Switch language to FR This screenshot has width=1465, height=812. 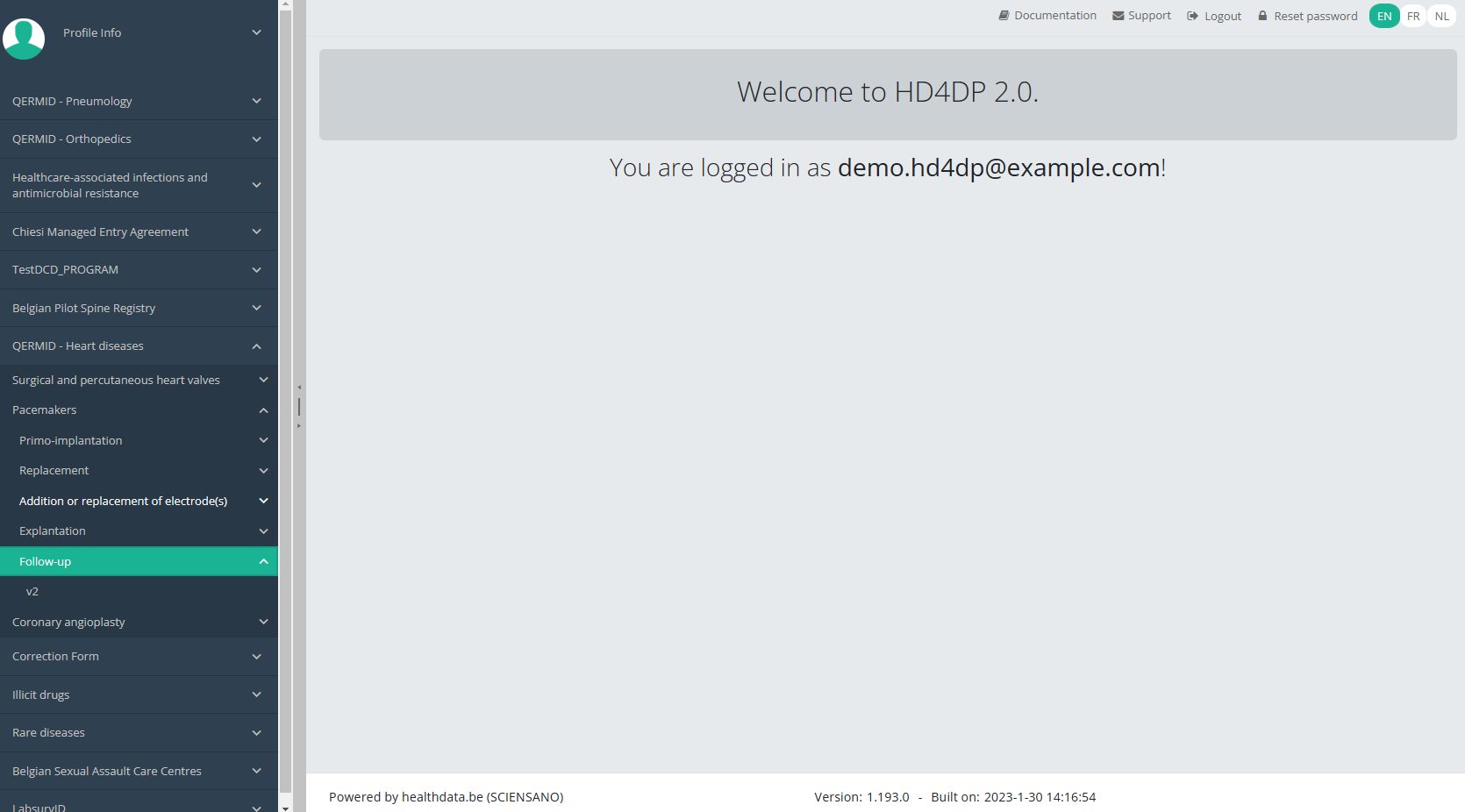(1413, 16)
